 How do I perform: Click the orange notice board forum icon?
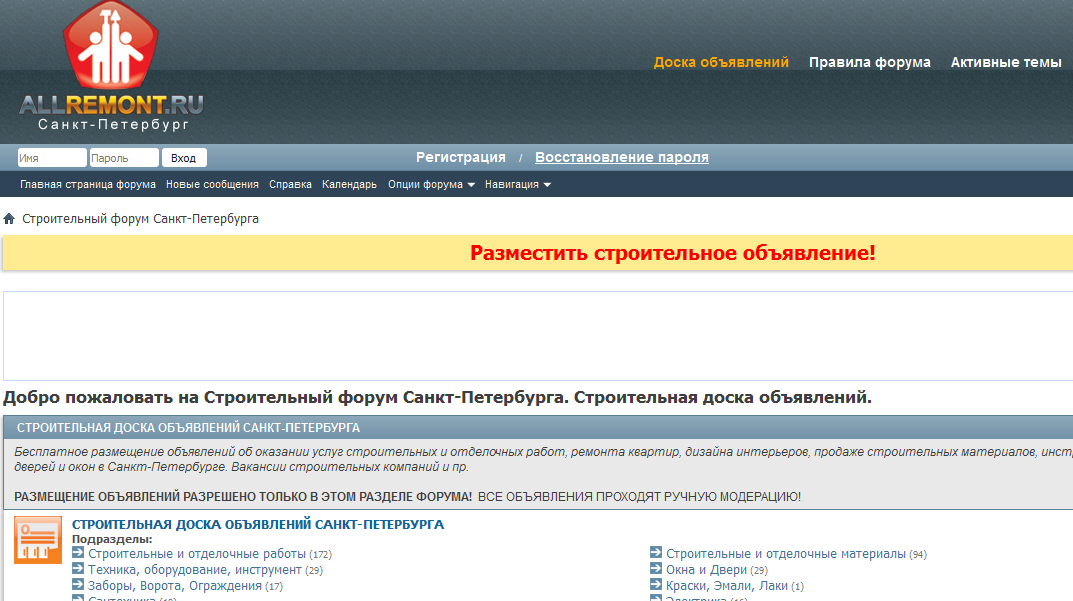pyautogui.click(x=38, y=539)
